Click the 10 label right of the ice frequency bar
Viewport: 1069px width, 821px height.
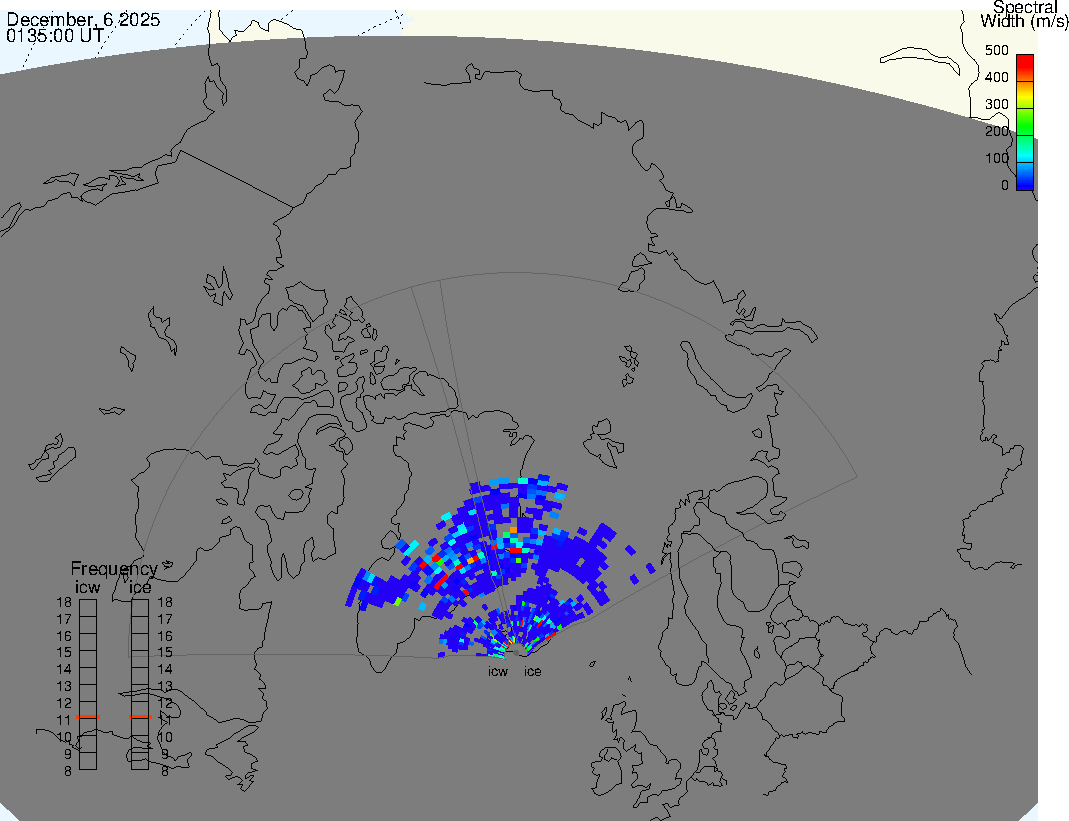pyautogui.click(x=165, y=737)
